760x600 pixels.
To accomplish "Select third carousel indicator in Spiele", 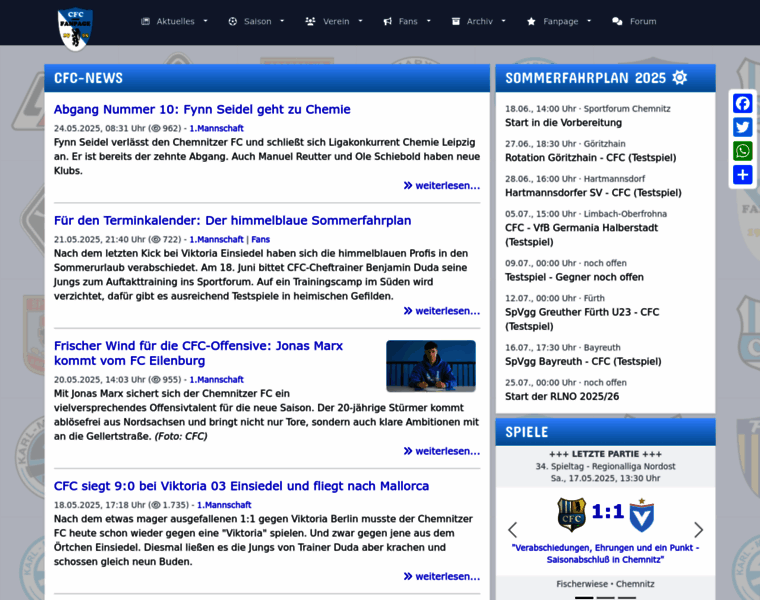I will (627, 598).
